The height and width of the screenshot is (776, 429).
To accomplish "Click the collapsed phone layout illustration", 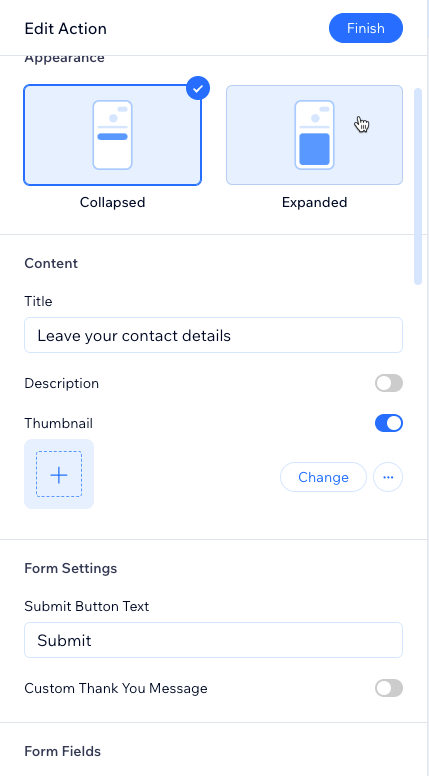I will [x=112, y=135].
